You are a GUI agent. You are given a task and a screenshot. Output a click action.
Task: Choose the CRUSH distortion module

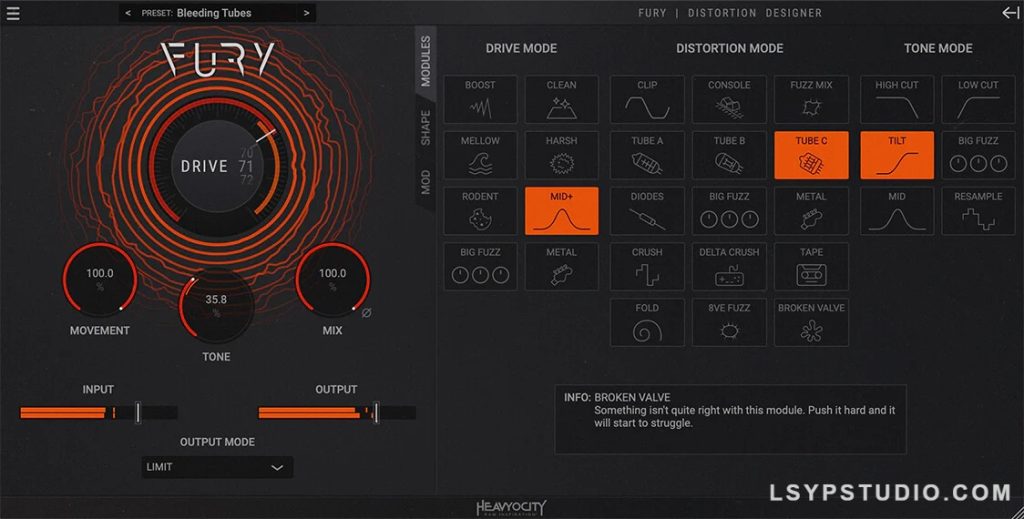tap(647, 266)
